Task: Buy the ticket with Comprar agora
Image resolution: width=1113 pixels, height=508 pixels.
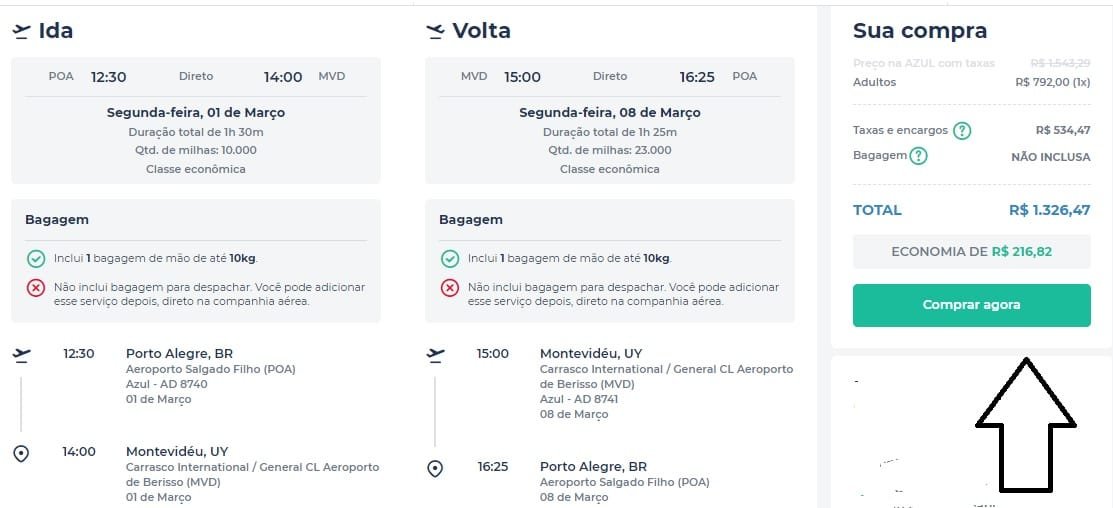Action: click(972, 305)
